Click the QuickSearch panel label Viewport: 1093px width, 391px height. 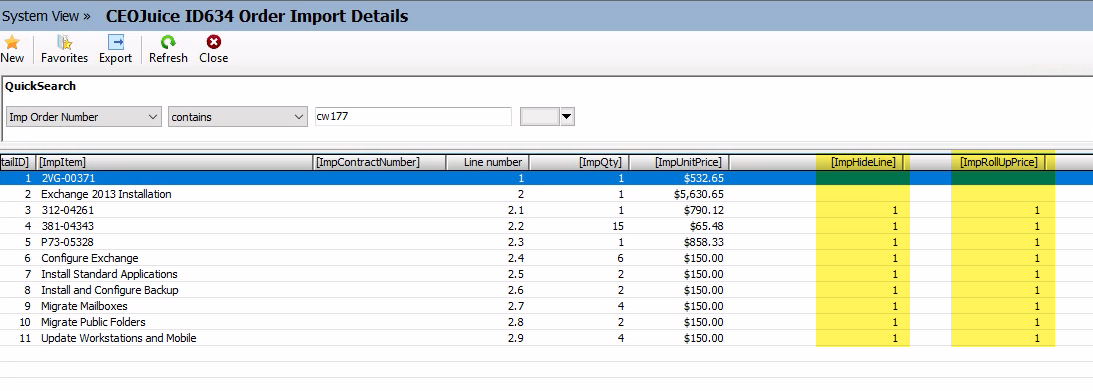(x=40, y=86)
